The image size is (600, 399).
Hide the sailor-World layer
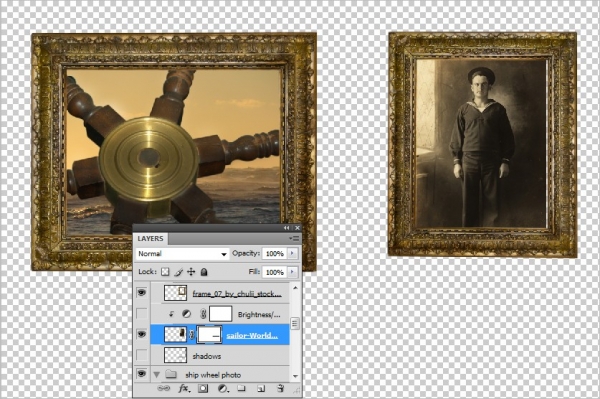[x=142, y=334]
